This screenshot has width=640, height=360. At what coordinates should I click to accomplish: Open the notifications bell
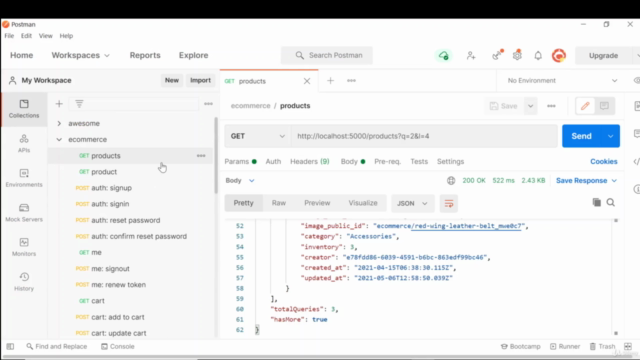(x=538, y=55)
